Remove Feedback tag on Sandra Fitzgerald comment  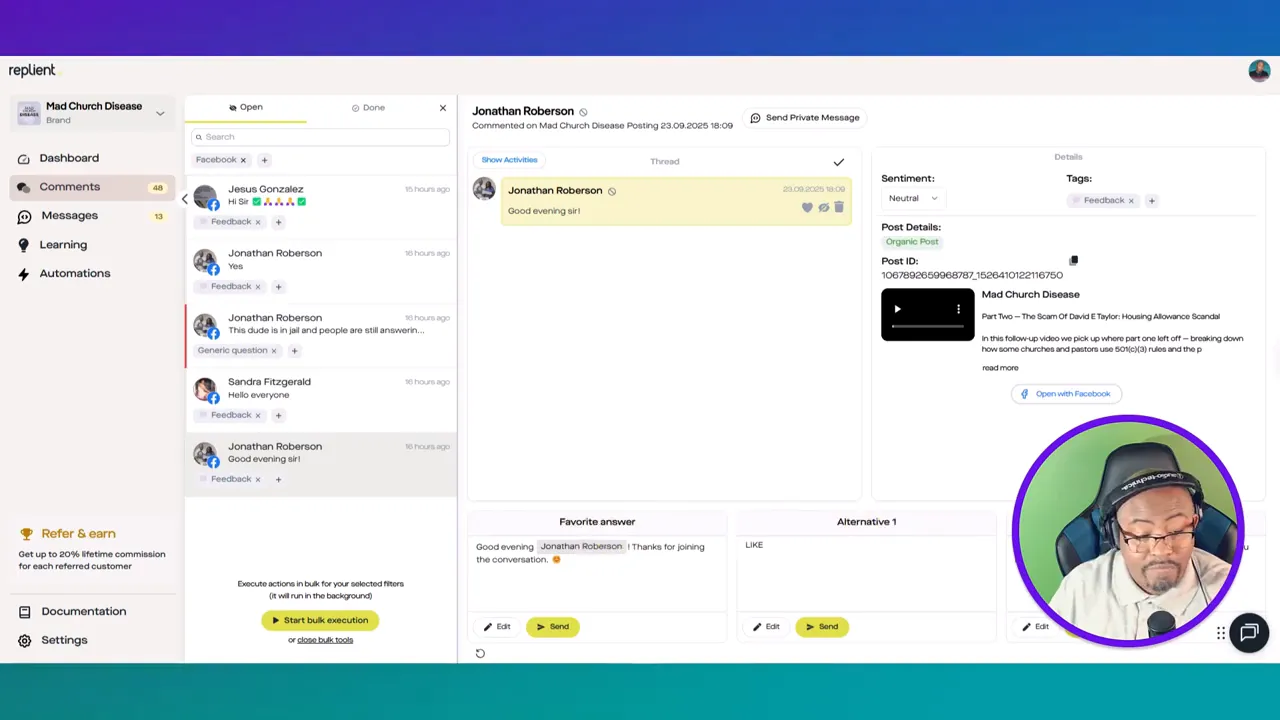pyautogui.click(x=258, y=415)
